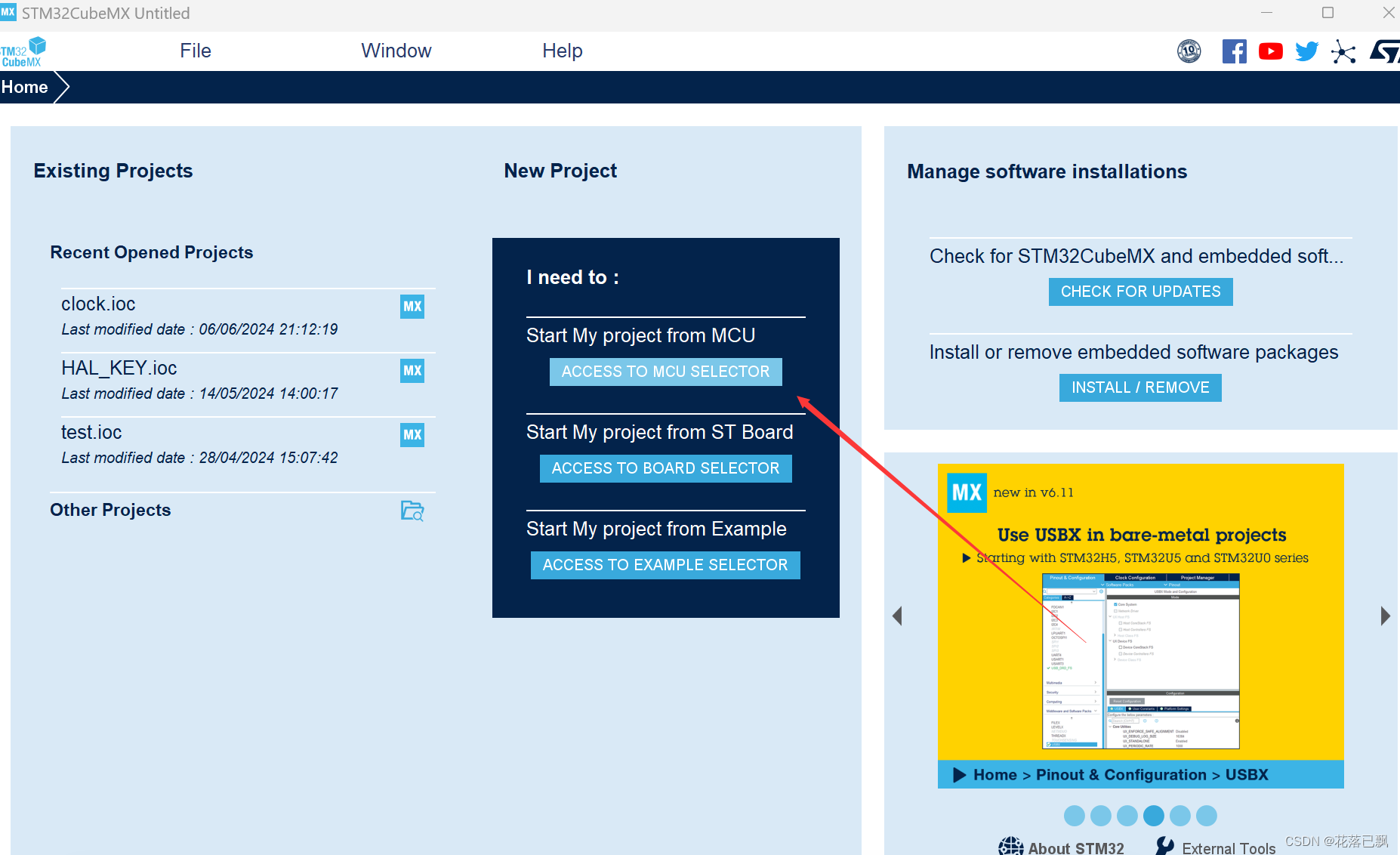Click MX icon beside test.ioc

(x=412, y=435)
